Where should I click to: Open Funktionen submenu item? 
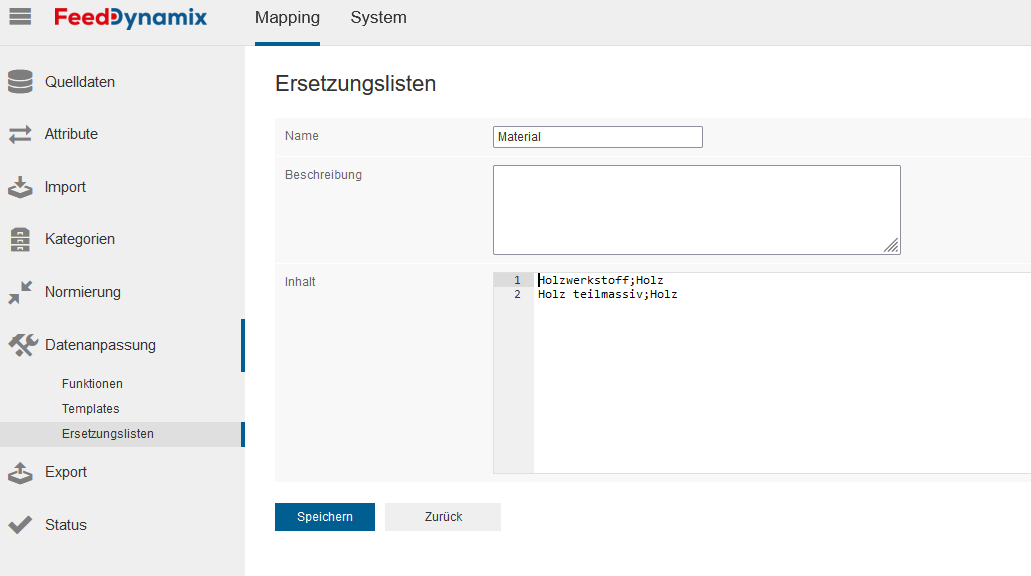tap(92, 384)
